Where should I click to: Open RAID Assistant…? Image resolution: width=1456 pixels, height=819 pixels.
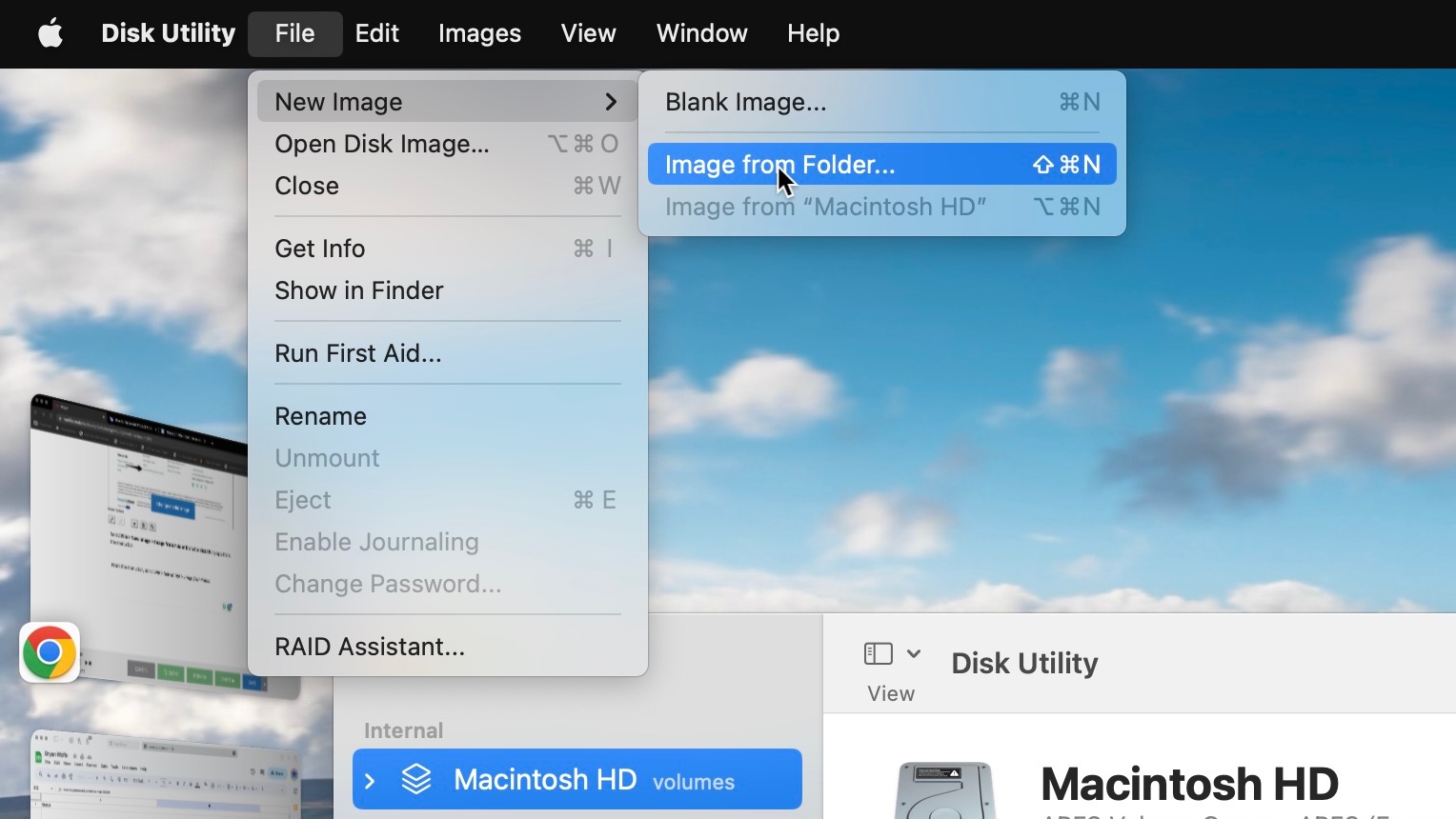coord(447,647)
